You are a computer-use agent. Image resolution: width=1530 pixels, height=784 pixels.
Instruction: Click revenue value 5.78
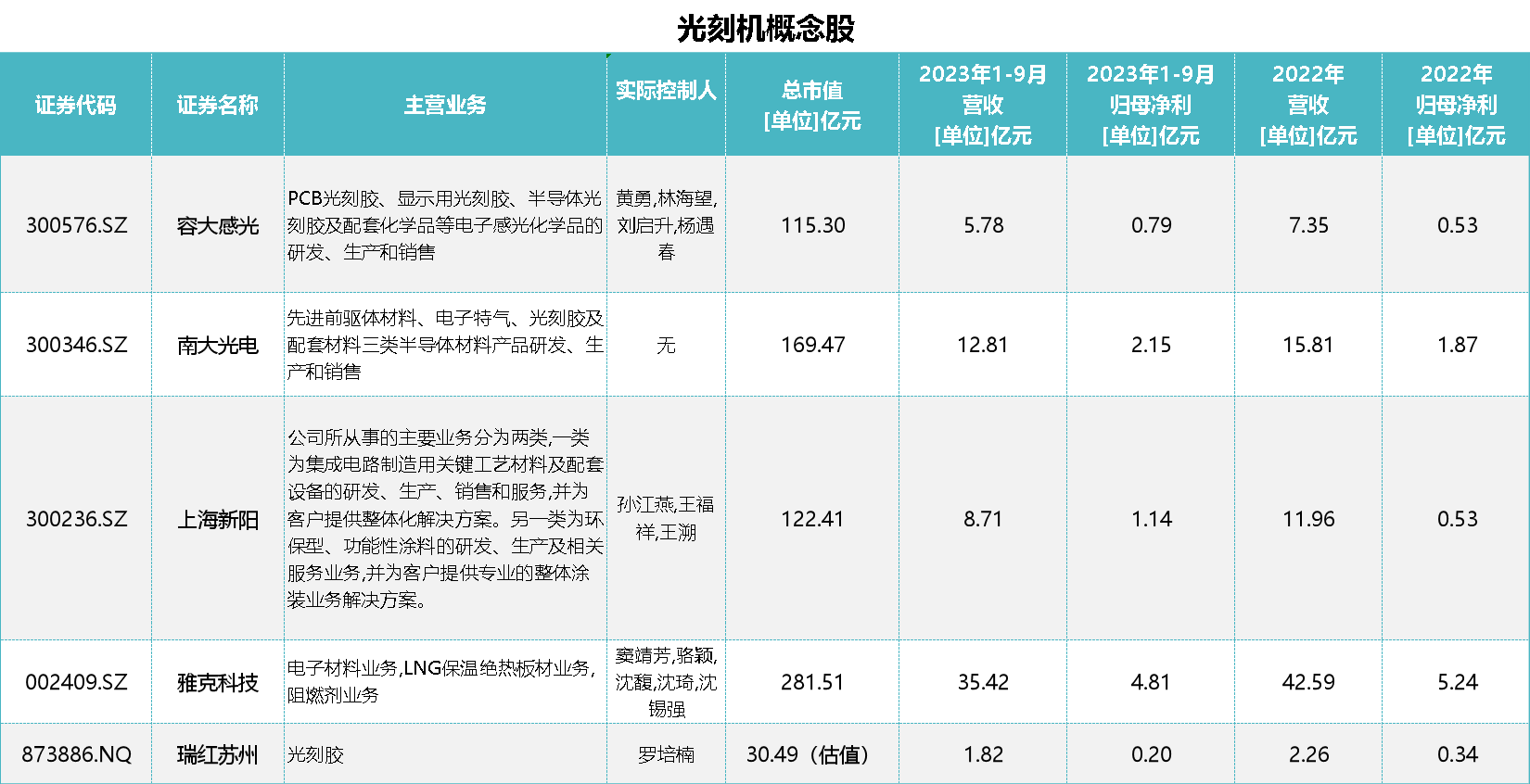983,225
